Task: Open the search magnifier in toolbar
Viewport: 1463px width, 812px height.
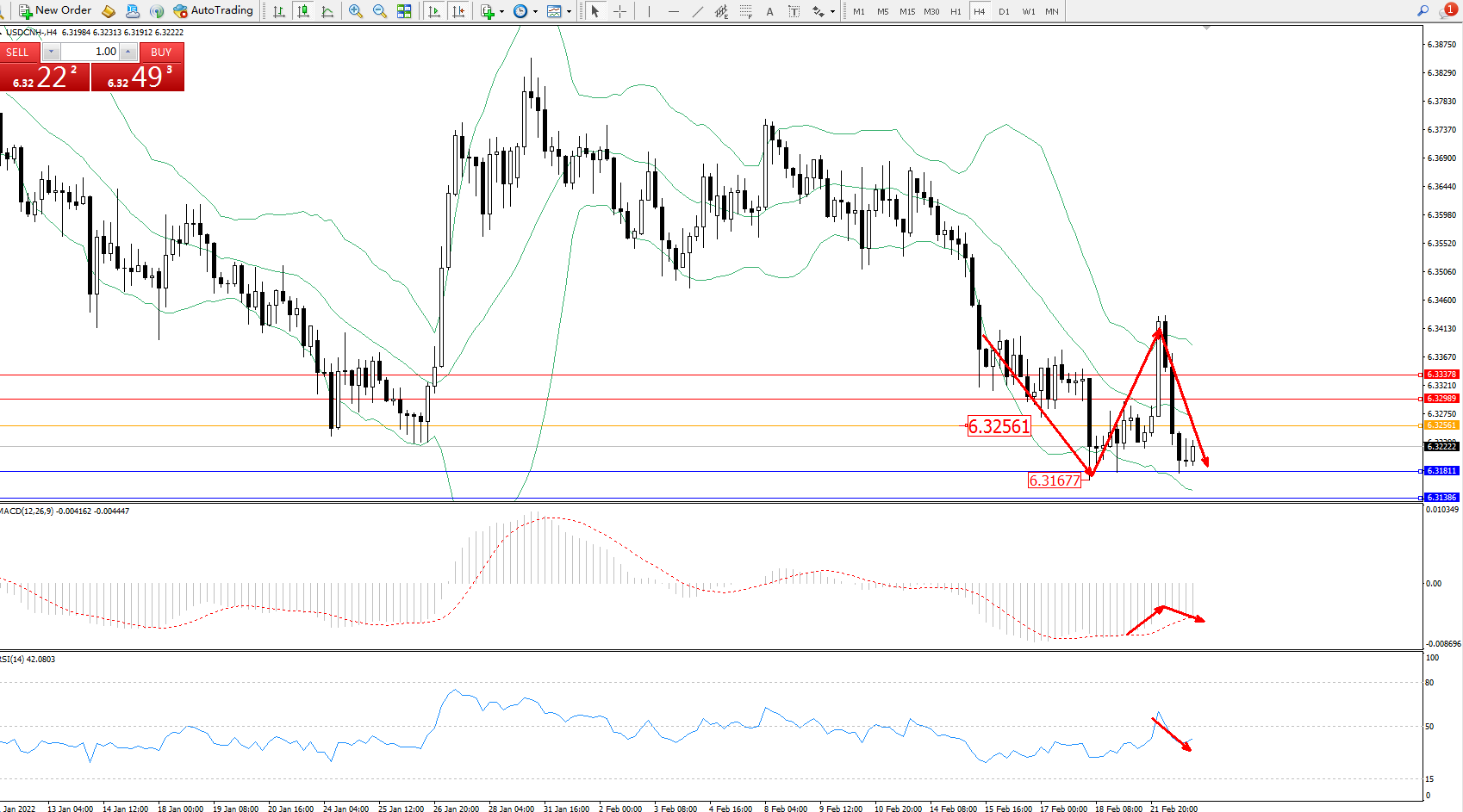Action: coord(1423,11)
